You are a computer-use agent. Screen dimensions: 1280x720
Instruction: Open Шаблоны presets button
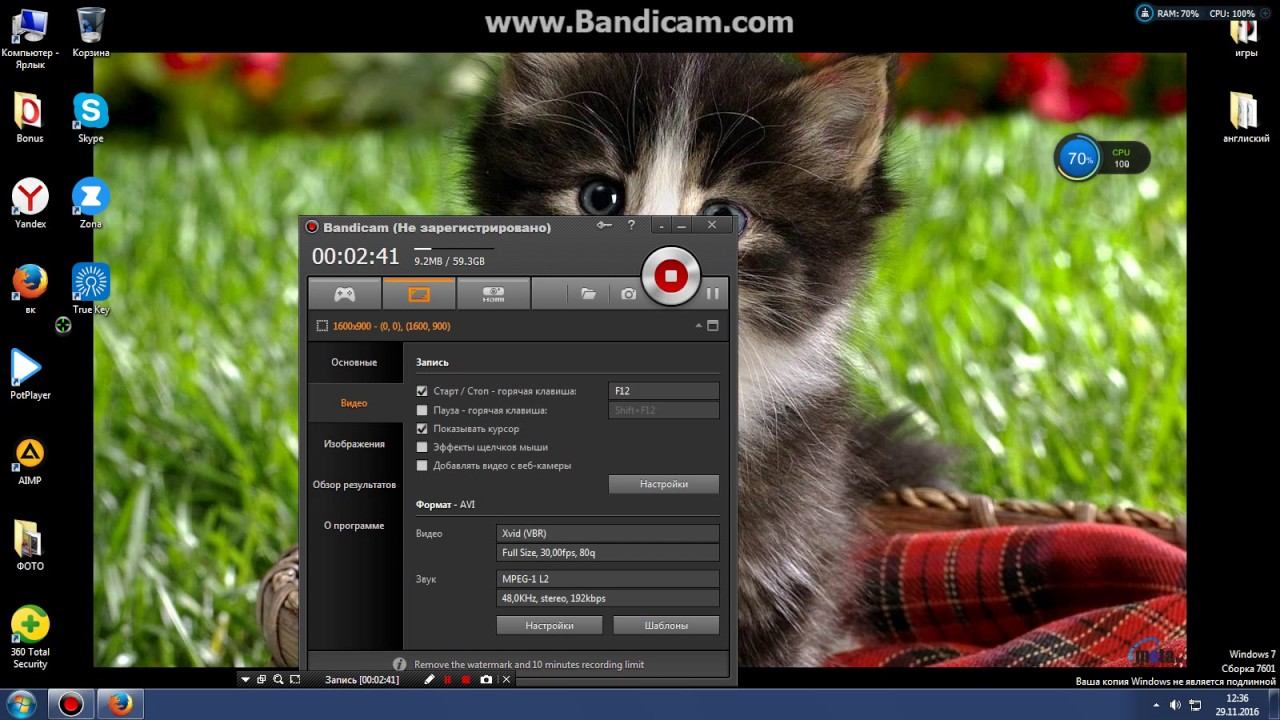(x=666, y=625)
